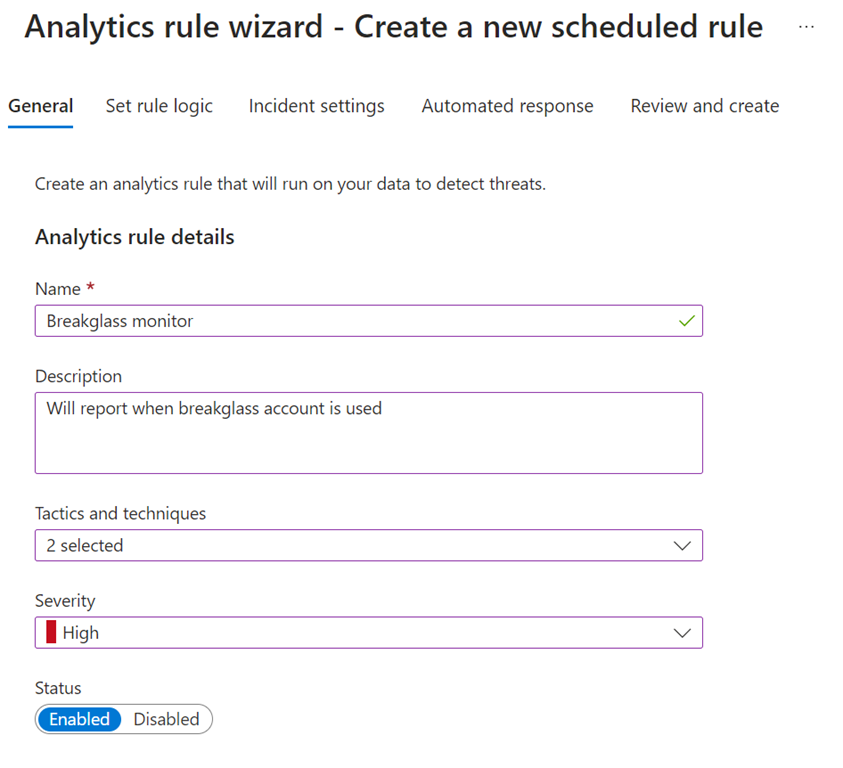Click the Severity dropdown chevron arrow
The image size is (843, 768).
(x=682, y=633)
